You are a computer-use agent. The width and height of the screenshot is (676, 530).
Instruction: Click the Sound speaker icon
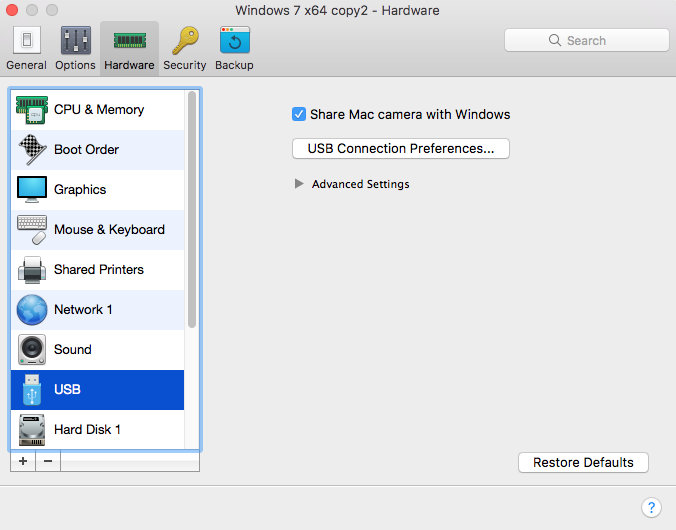tap(32, 349)
